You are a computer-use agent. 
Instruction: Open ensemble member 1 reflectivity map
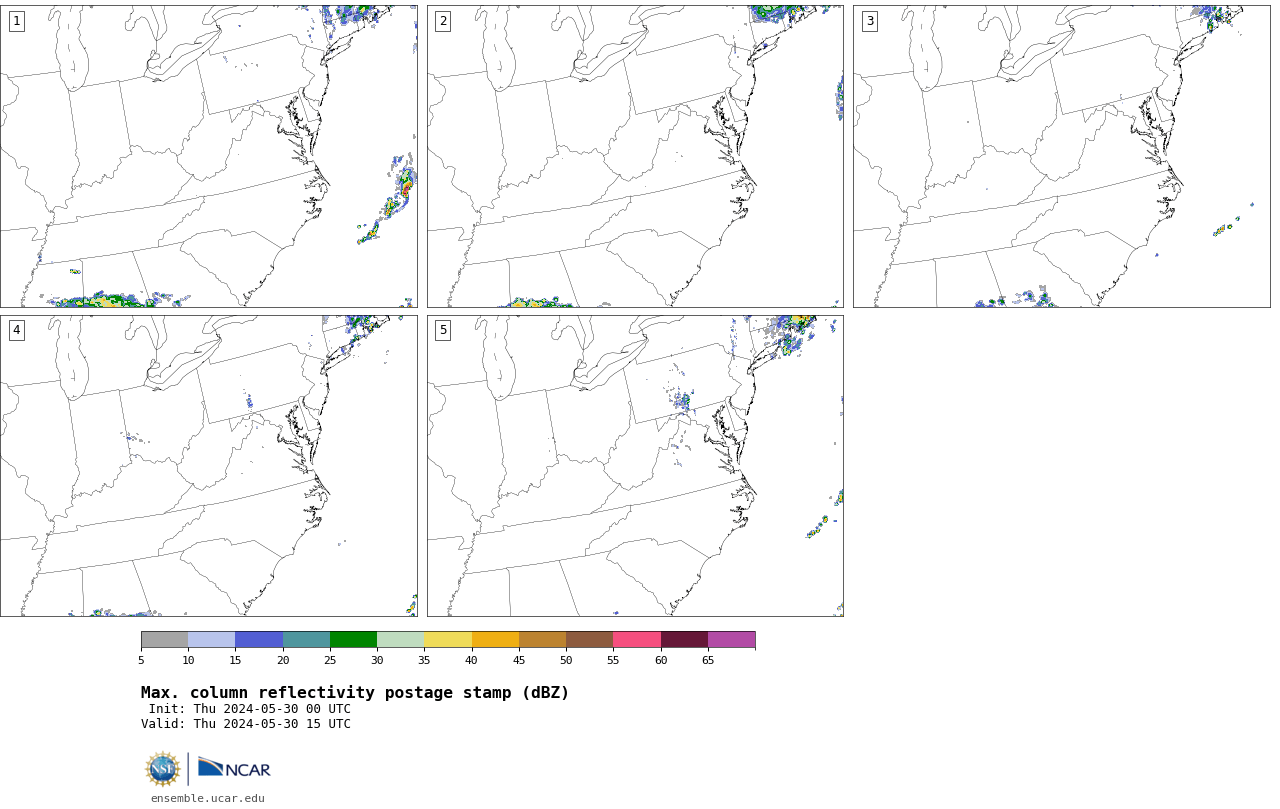208,156
